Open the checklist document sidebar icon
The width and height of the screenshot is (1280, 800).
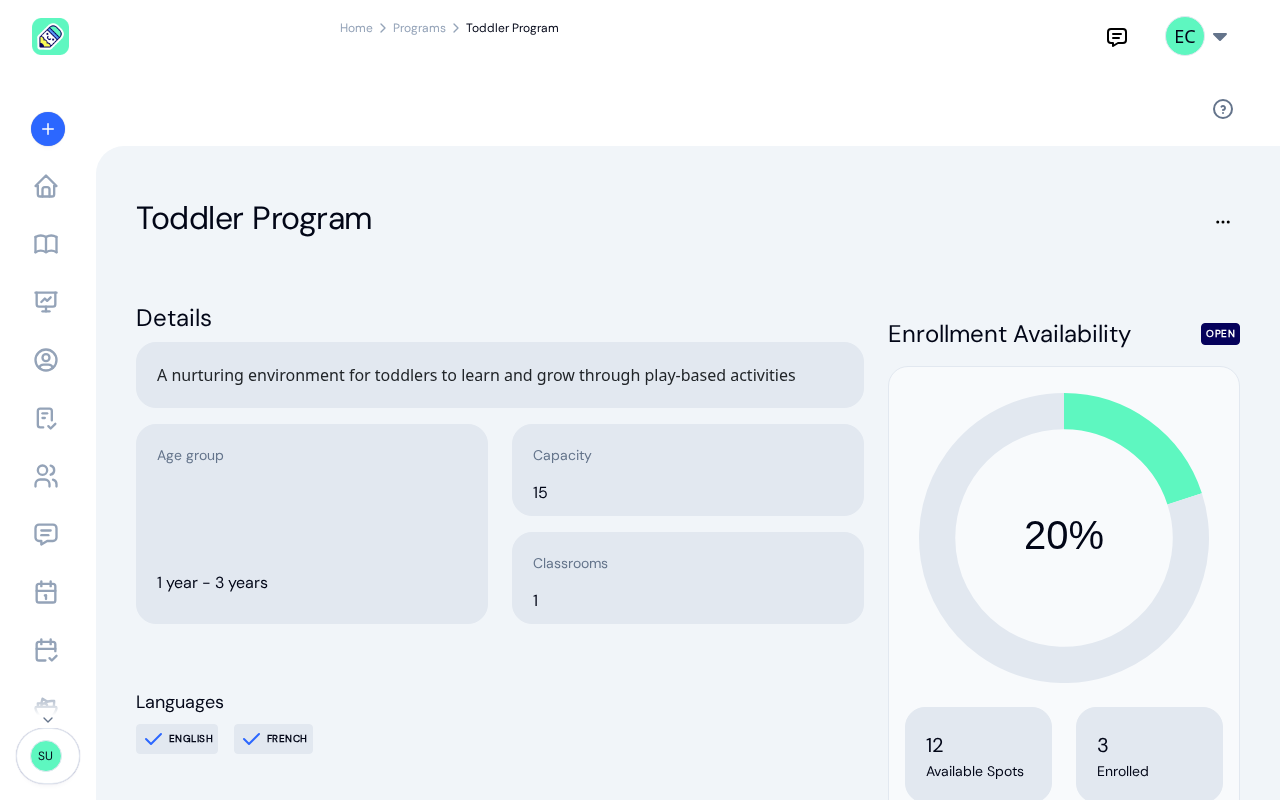pos(46,418)
